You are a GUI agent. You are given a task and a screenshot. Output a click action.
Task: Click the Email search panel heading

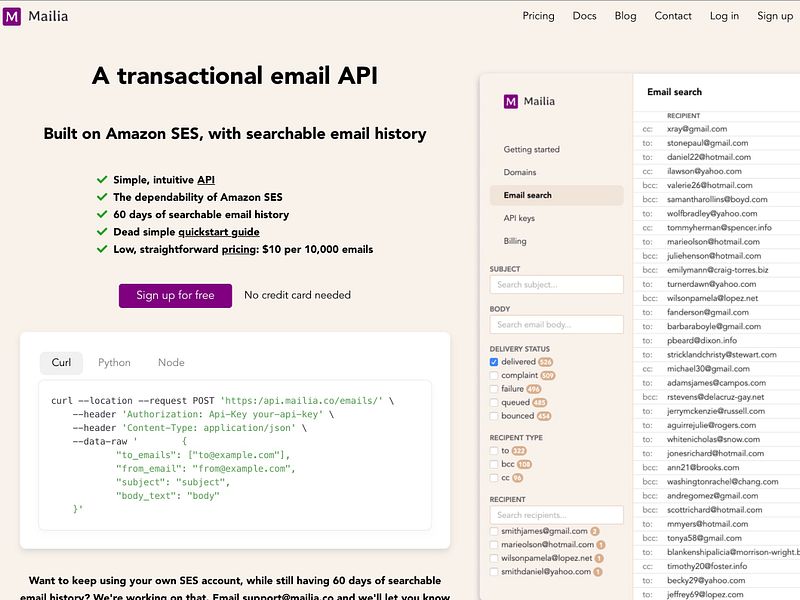click(x=674, y=92)
